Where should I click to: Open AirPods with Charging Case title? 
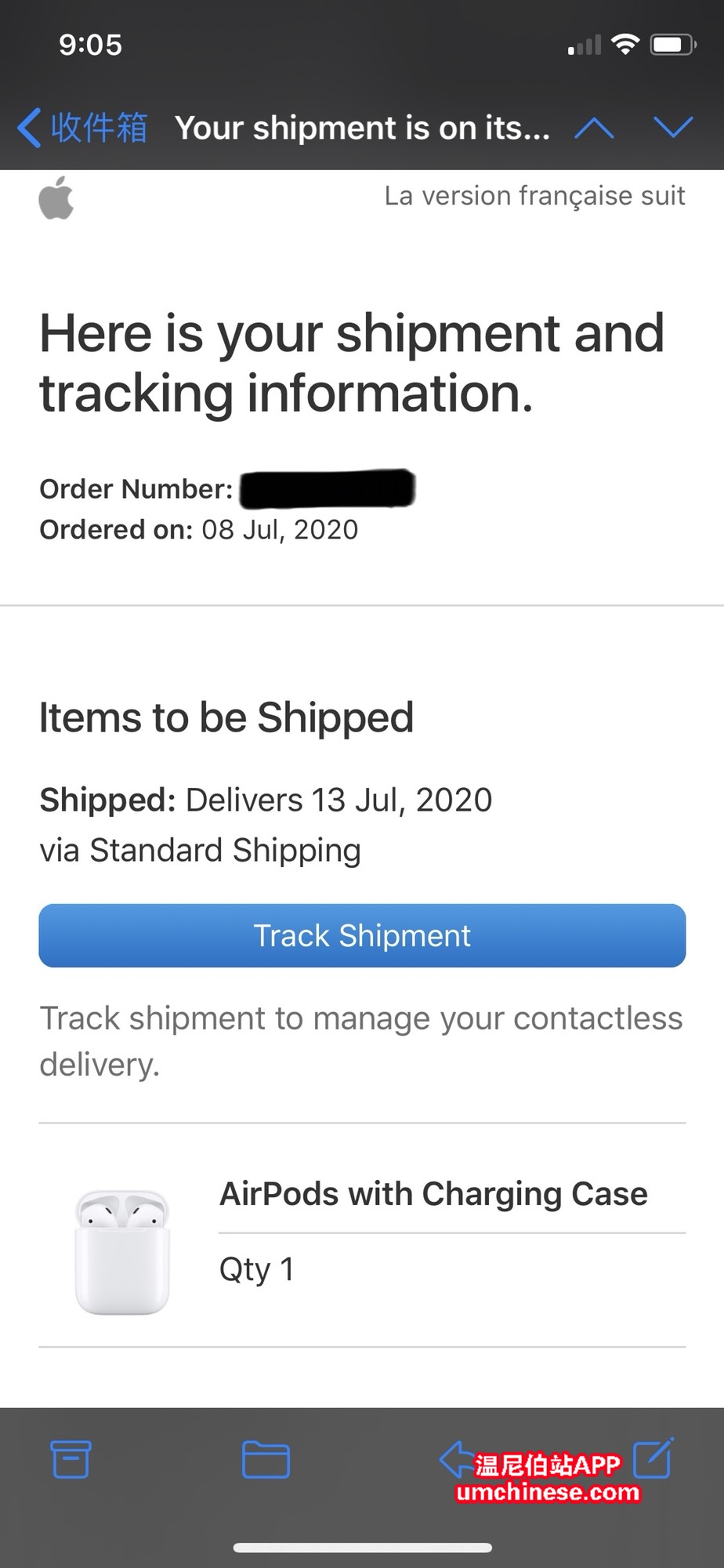(x=433, y=1194)
